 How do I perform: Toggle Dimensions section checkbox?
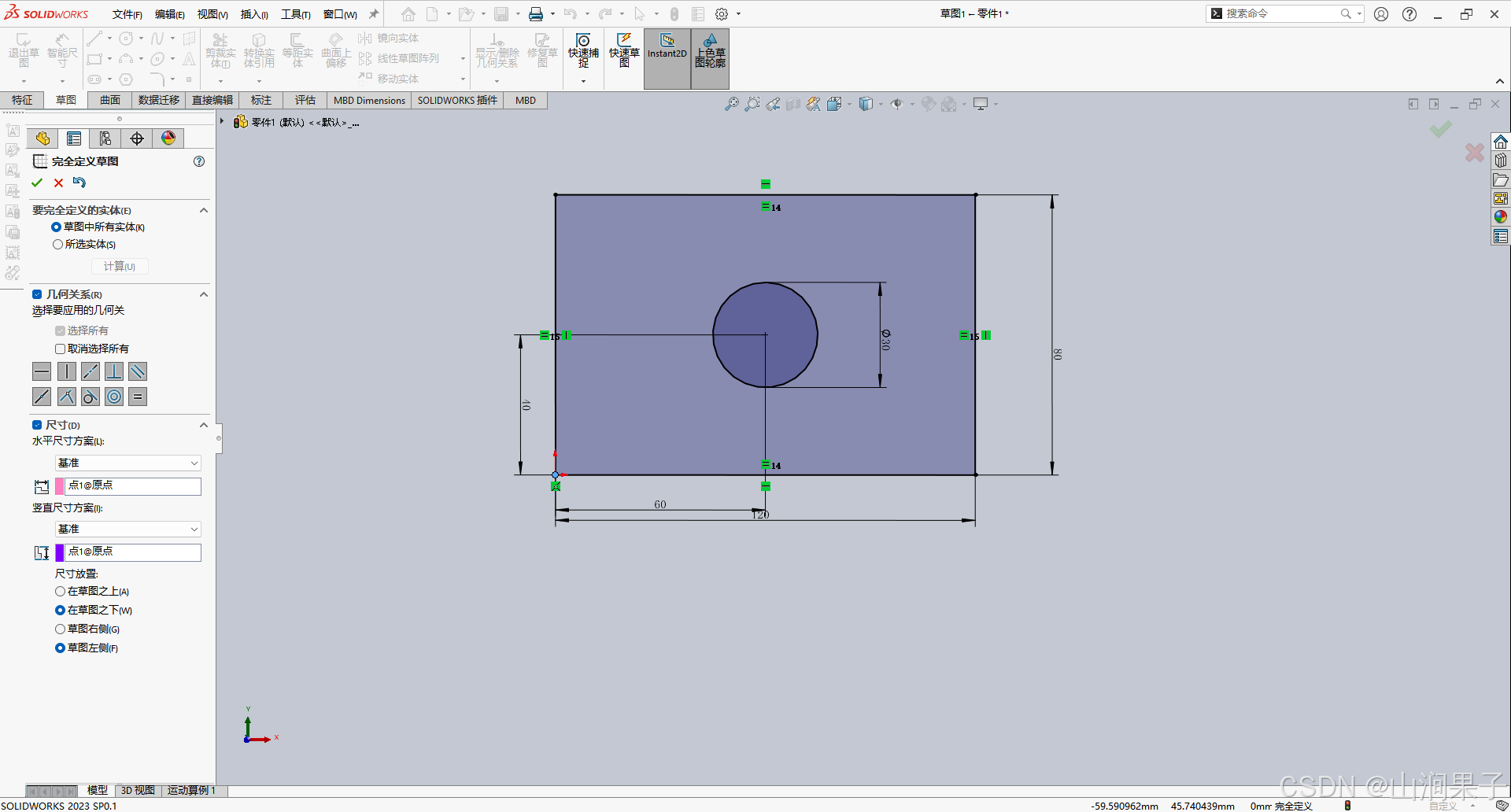coord(37,425)
